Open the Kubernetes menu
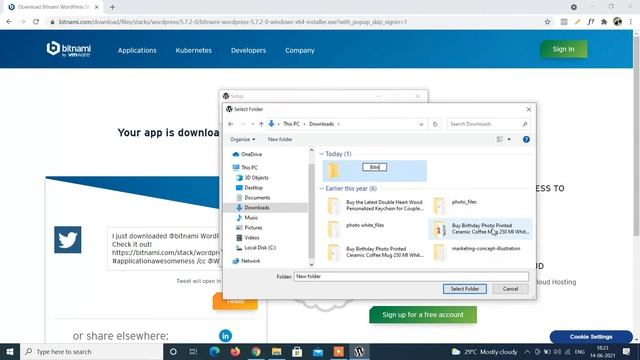Screen dimensions: 640x360 point(193,51)
